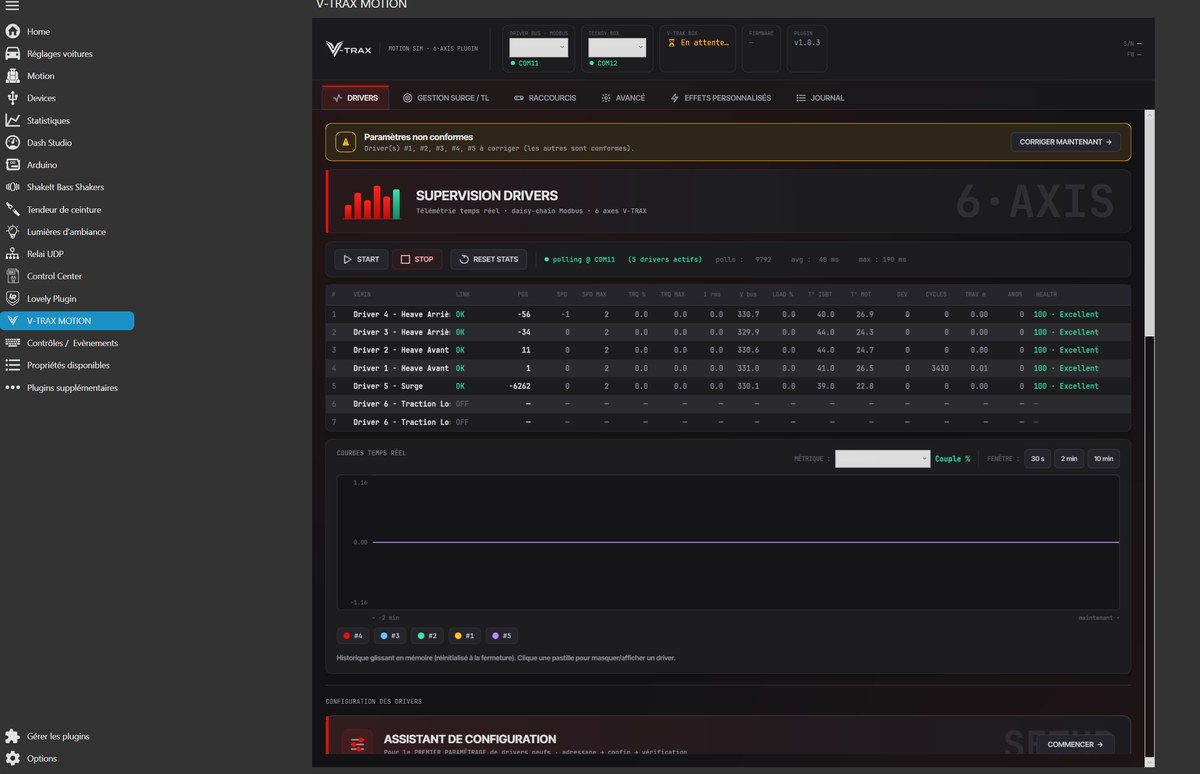Click the Reset Stats button
This screenshot has height=774, width=1200.
coord(489,259)
